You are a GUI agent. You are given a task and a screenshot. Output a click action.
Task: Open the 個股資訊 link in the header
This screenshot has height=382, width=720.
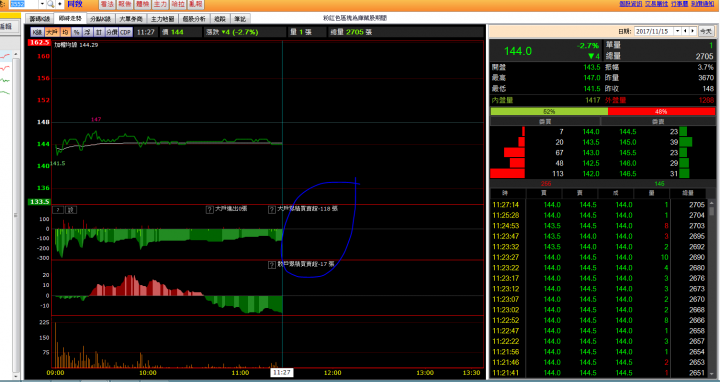pos(630,4)
